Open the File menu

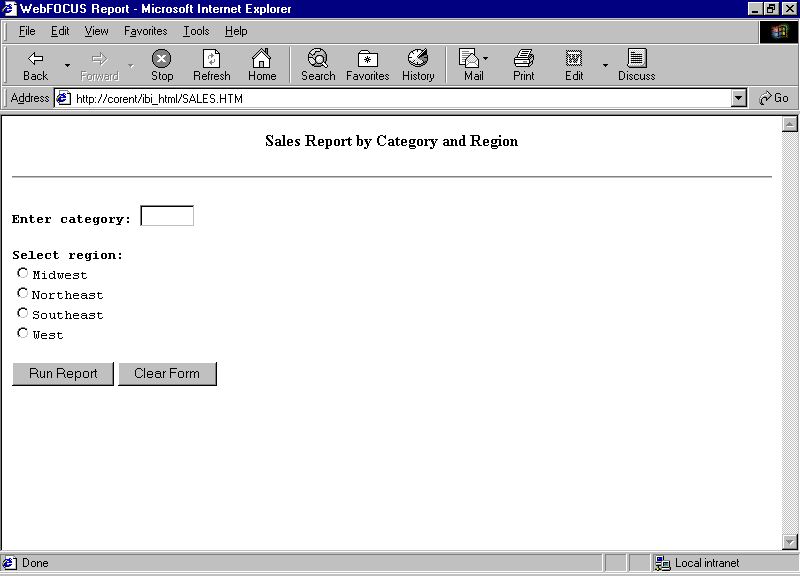point(27,31)
